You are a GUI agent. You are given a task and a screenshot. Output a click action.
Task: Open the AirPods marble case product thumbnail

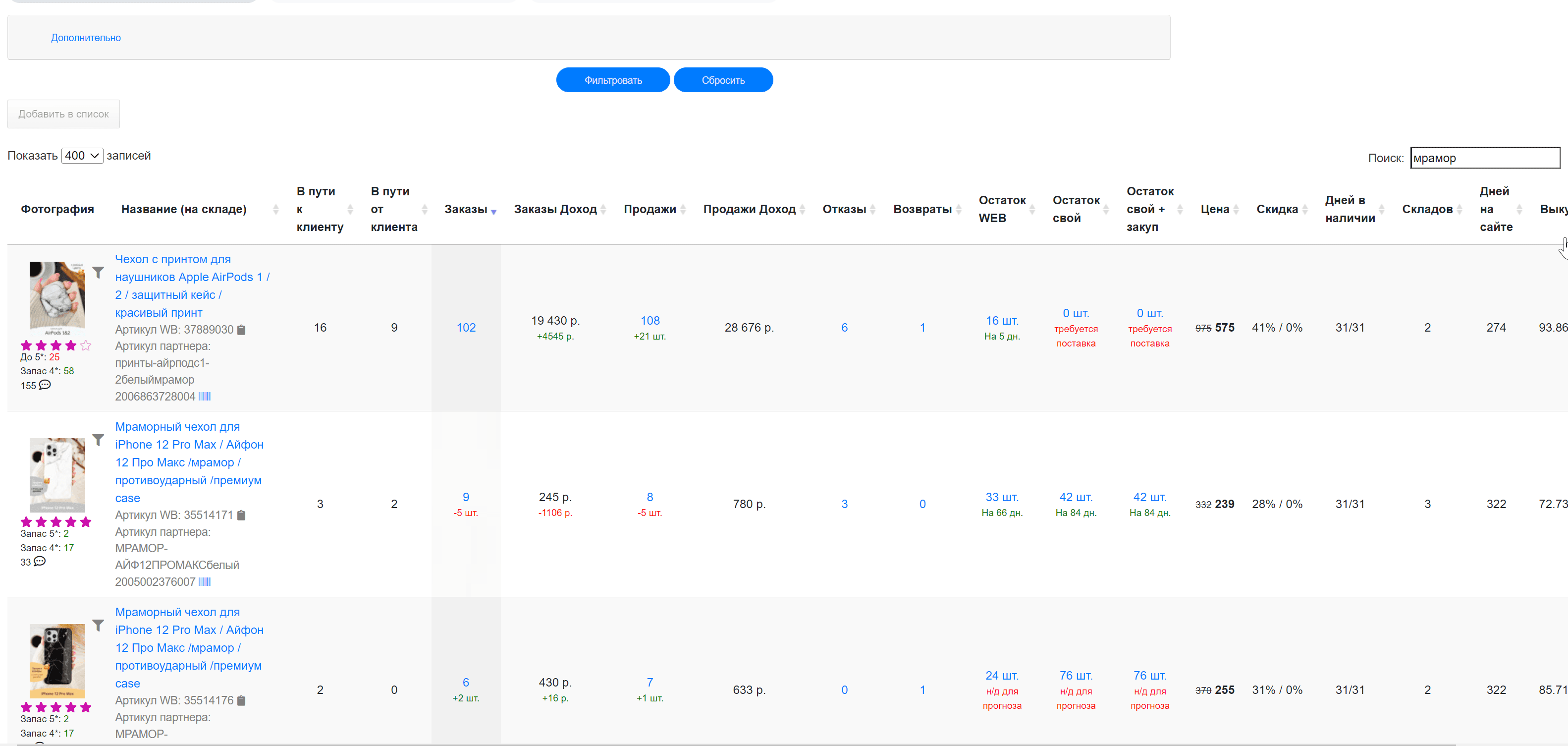(57, 298)
